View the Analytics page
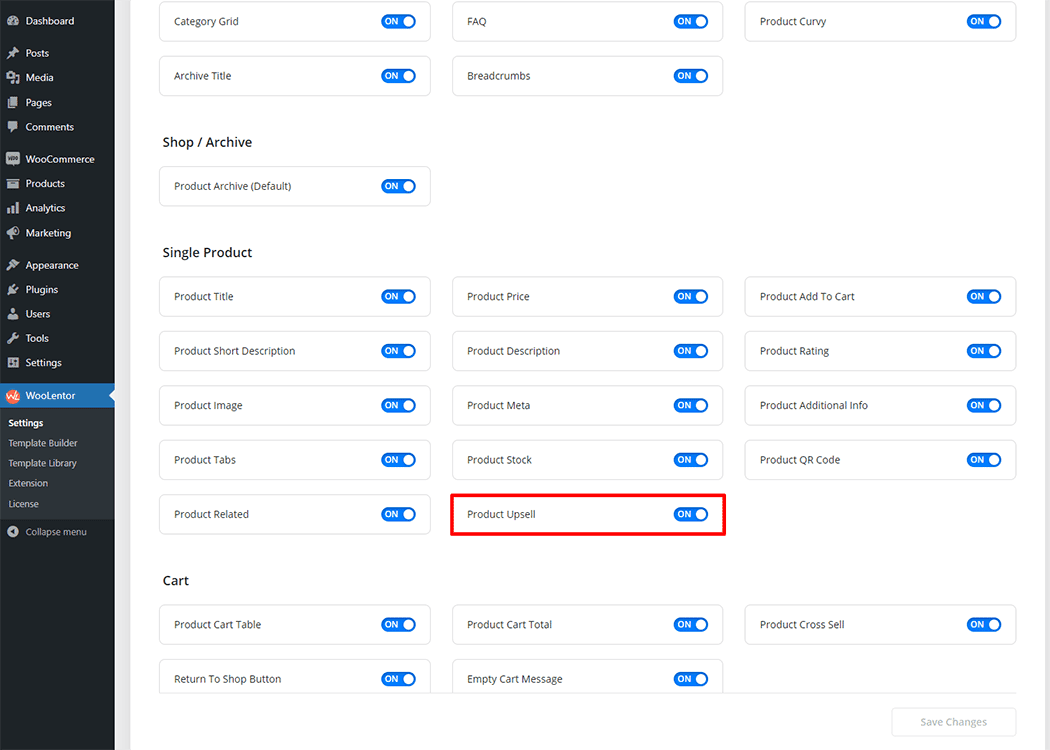Viewport: 1050px width, 750px height. [x=44, y=207]
